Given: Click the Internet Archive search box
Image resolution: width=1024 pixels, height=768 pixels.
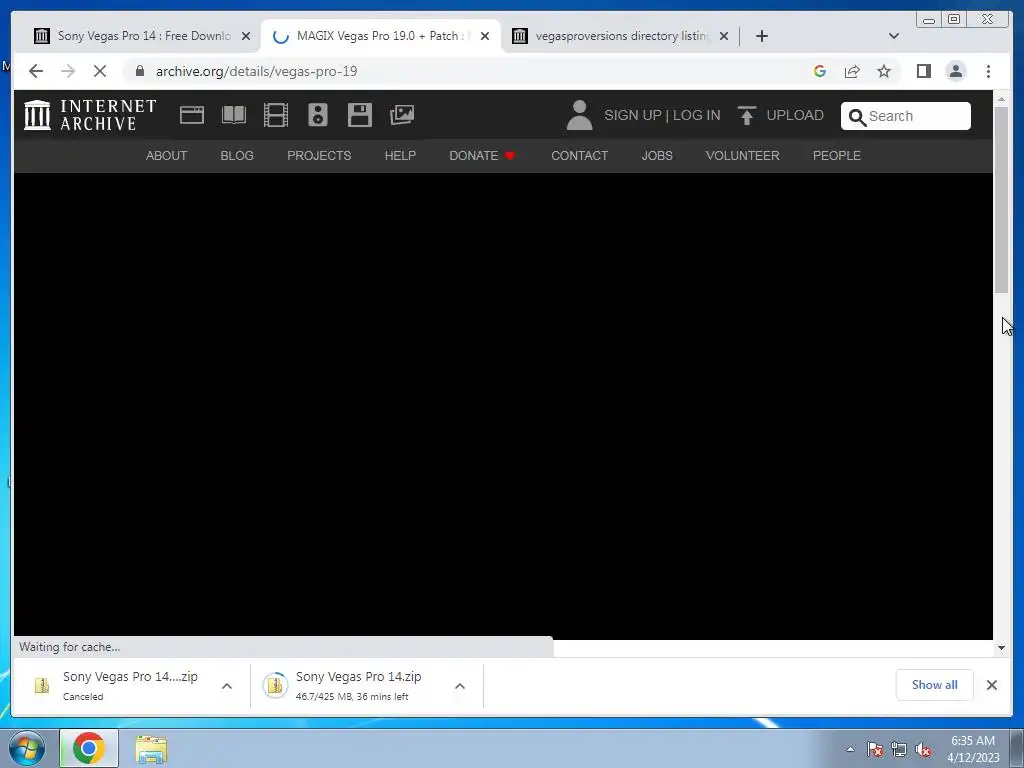Looking at the screenshot, I should click(x=906, y=116).
